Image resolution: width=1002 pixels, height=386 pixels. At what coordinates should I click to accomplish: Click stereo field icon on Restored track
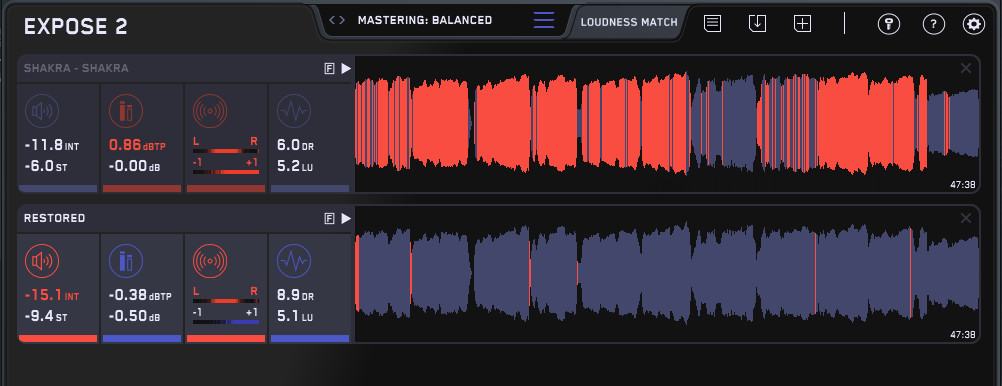[210, 261]
